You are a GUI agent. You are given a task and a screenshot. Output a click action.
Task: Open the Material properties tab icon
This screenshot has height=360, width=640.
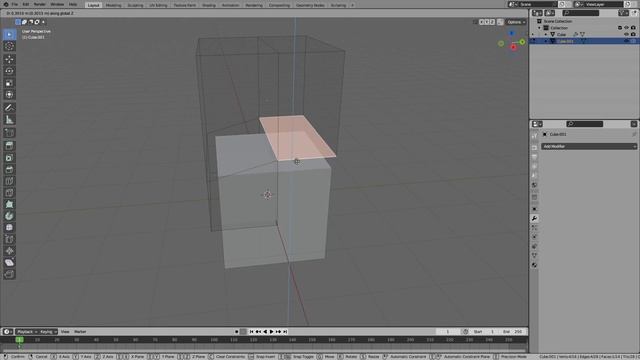[534, 265]
